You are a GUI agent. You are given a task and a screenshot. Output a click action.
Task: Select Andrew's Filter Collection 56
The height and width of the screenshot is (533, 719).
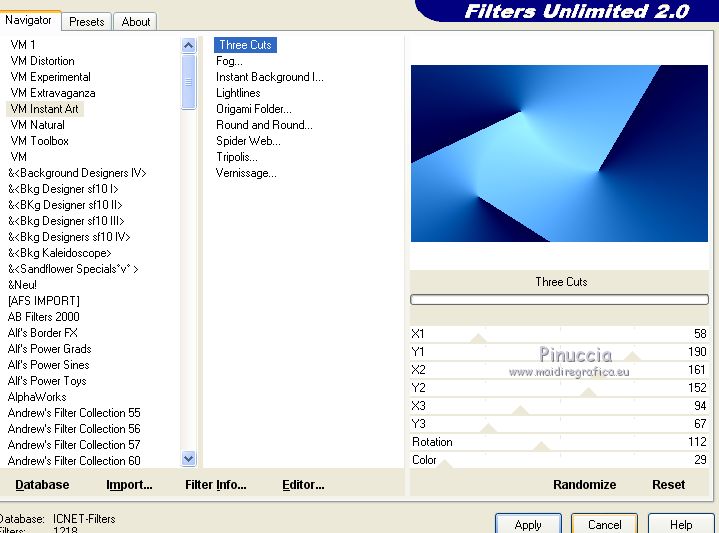74,429
